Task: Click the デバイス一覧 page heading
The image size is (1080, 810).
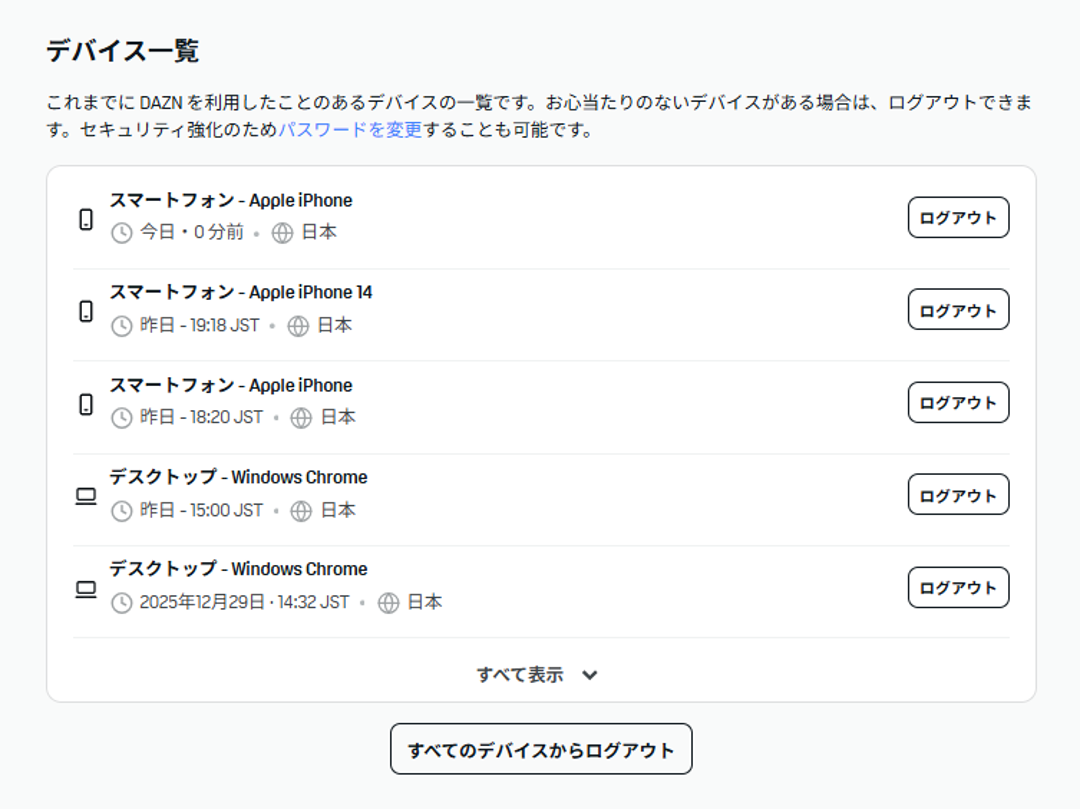Action: [x=123, y=51]
